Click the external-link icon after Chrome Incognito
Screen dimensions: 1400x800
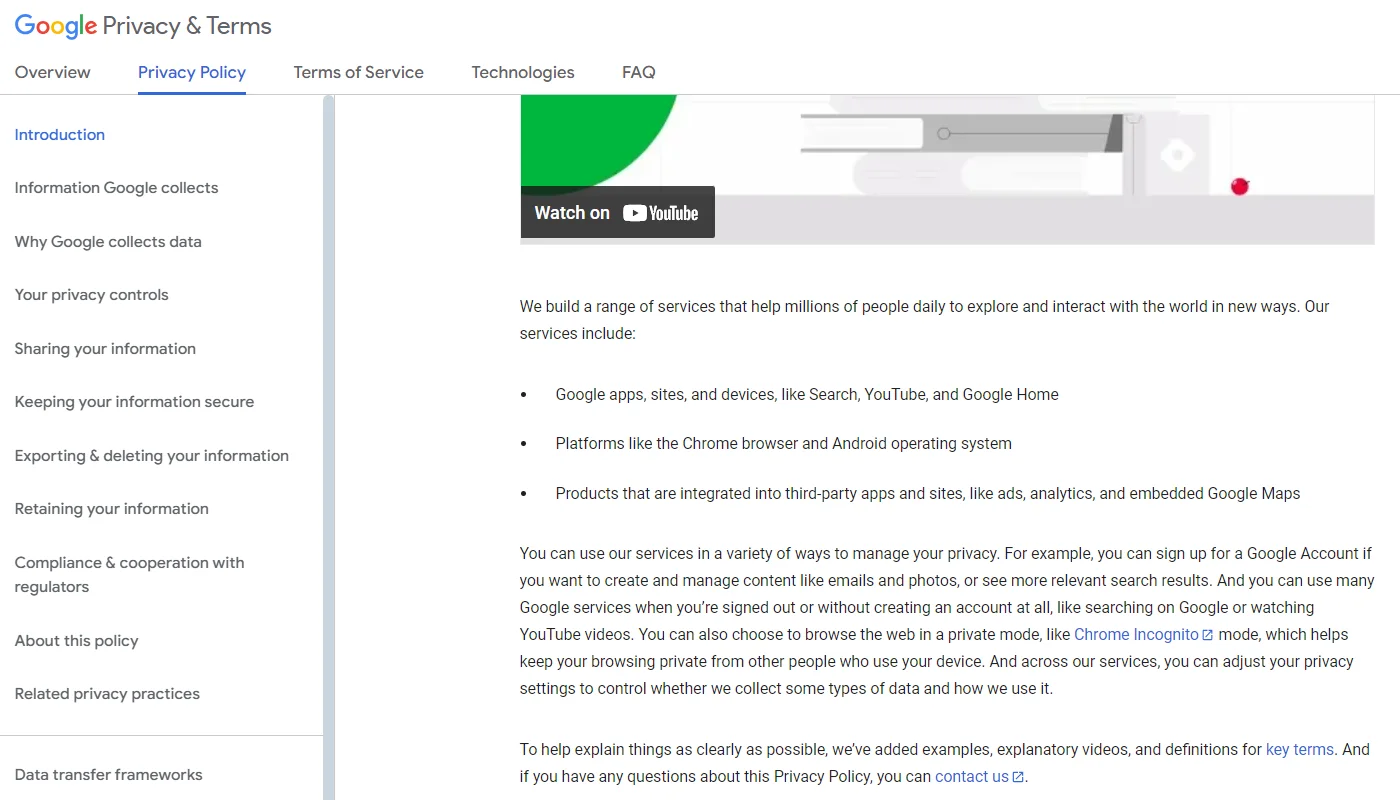pyautogui.click(x=1208, y=633)
